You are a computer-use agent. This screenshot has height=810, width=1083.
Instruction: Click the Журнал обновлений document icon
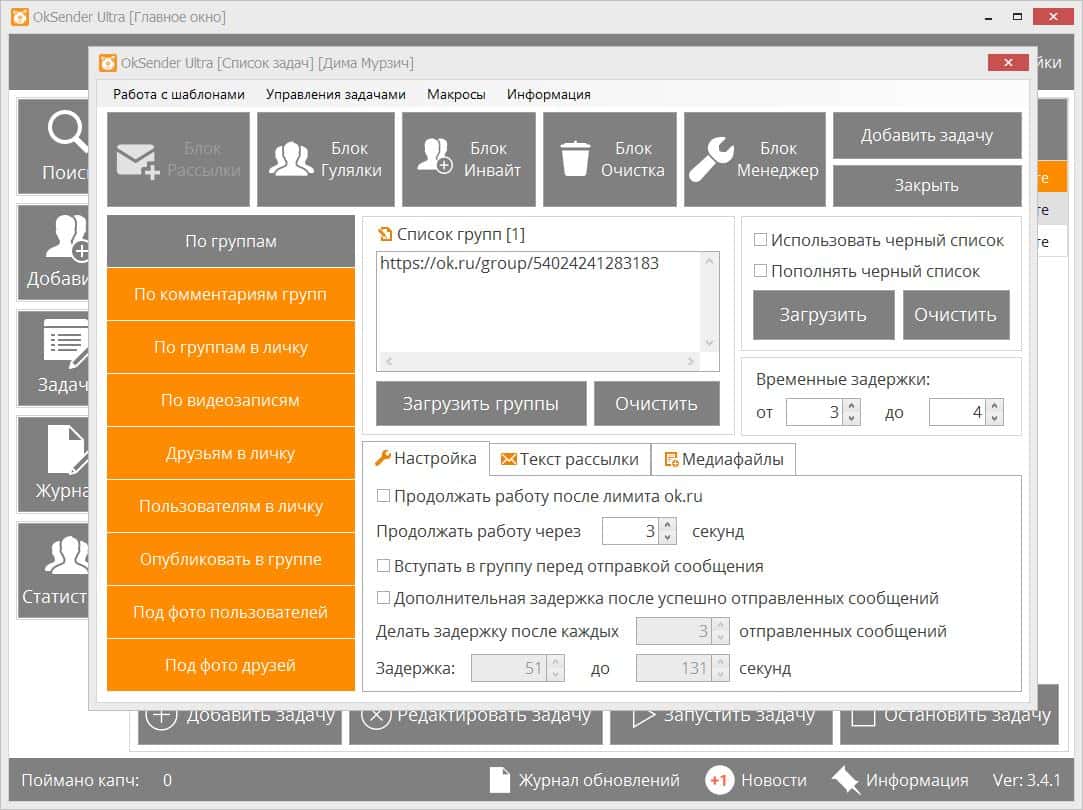[x=499, y=780]
